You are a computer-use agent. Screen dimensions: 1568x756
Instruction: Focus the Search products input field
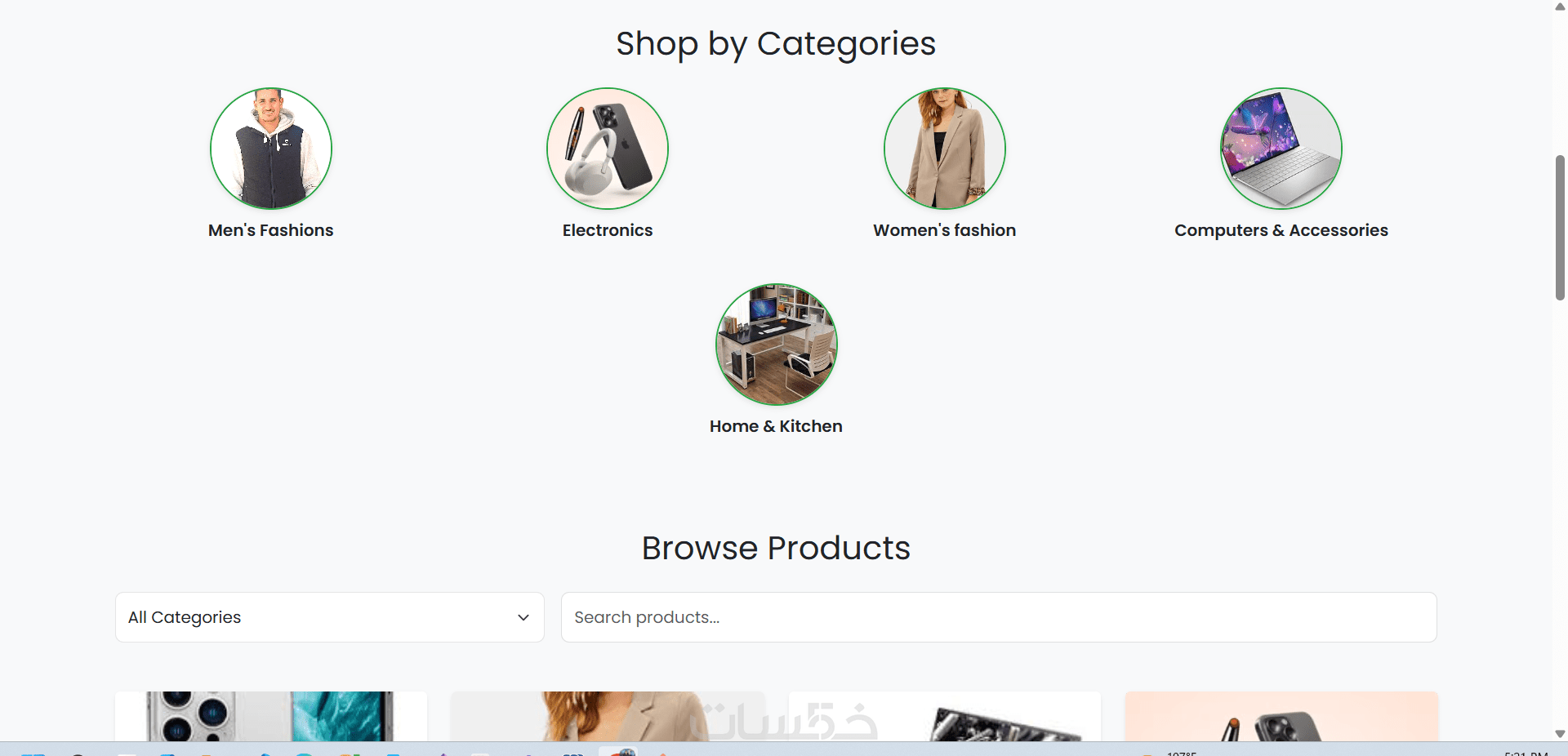pyautogui.click(x=999, y=617)
